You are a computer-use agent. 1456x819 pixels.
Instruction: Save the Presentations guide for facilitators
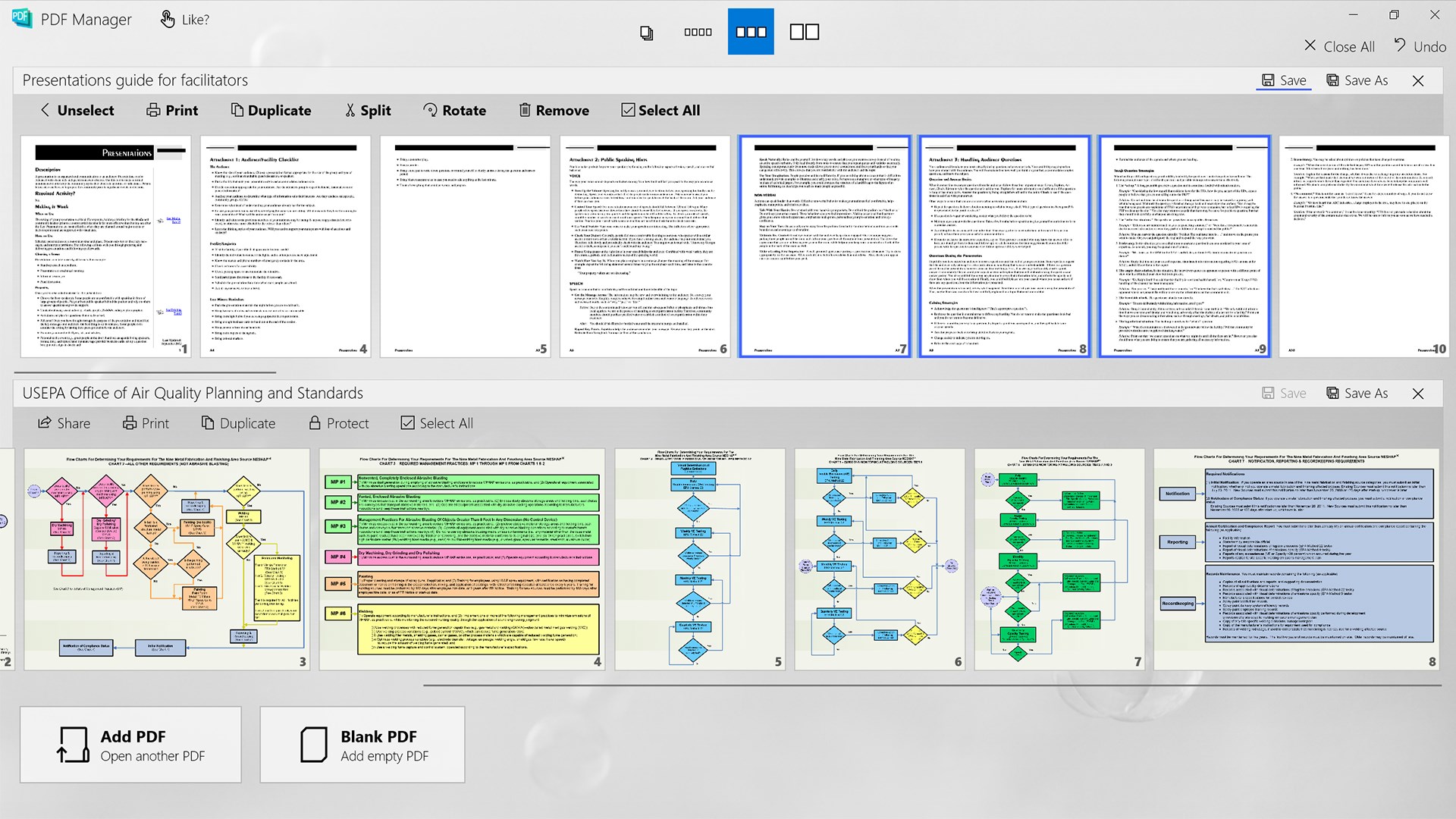(x=1283, y=80)
